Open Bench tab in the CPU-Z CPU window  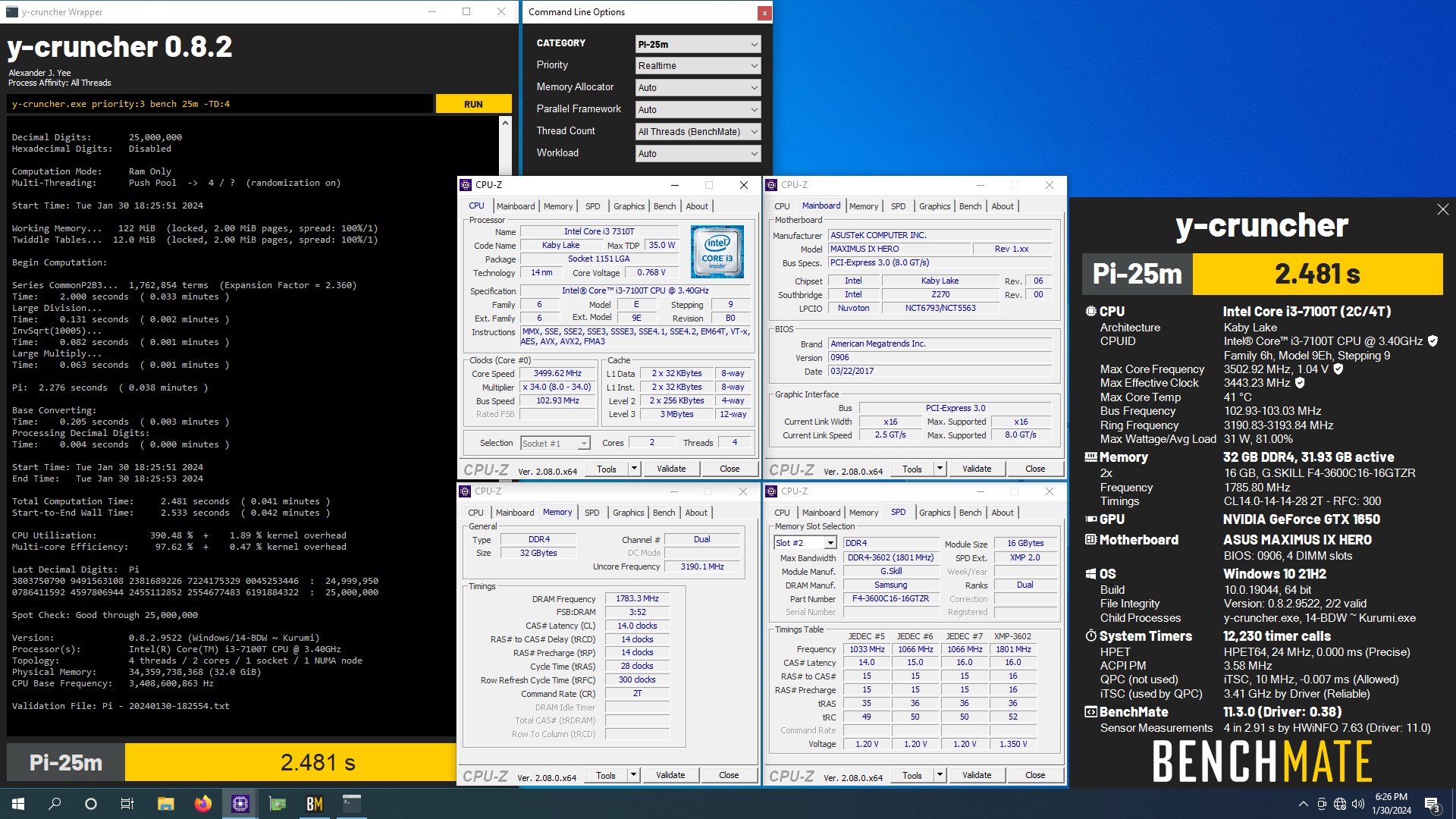point(664,206)
